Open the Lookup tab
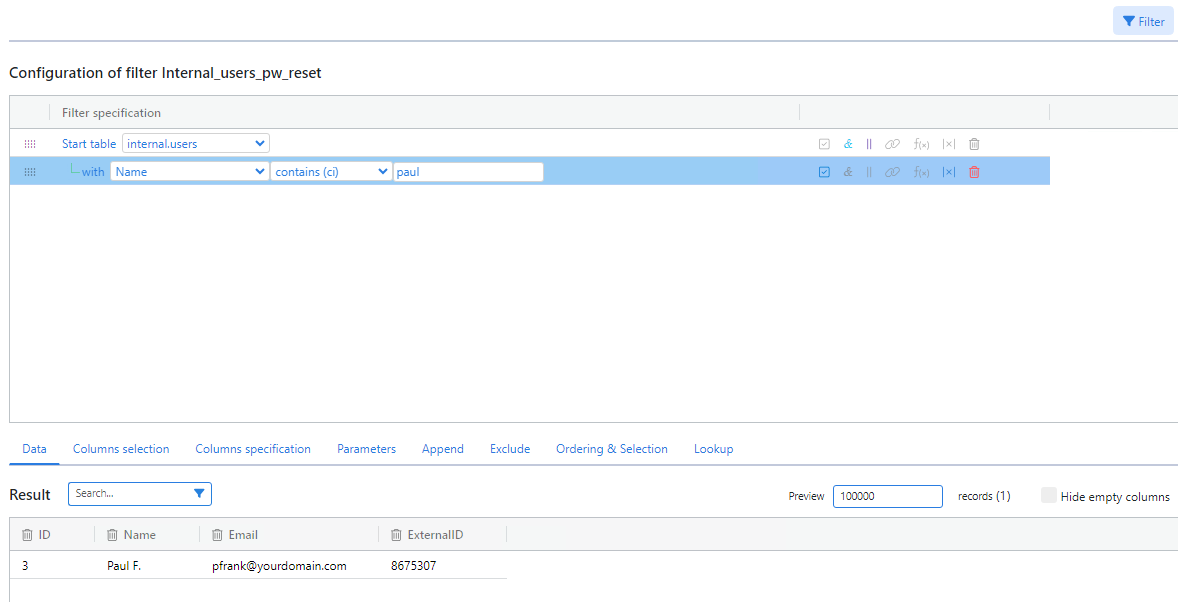 (713, 449)
